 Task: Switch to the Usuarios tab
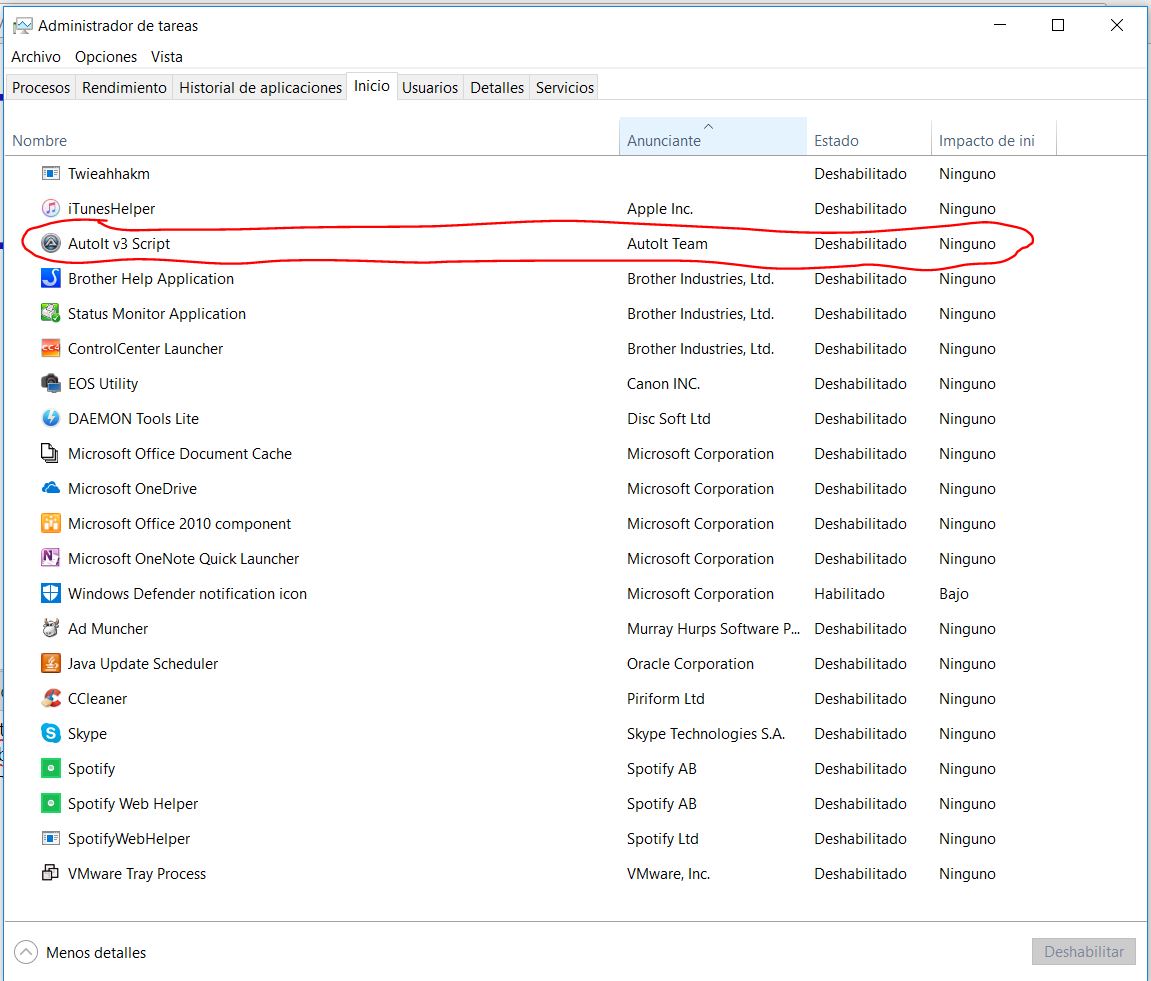(430, 87)
